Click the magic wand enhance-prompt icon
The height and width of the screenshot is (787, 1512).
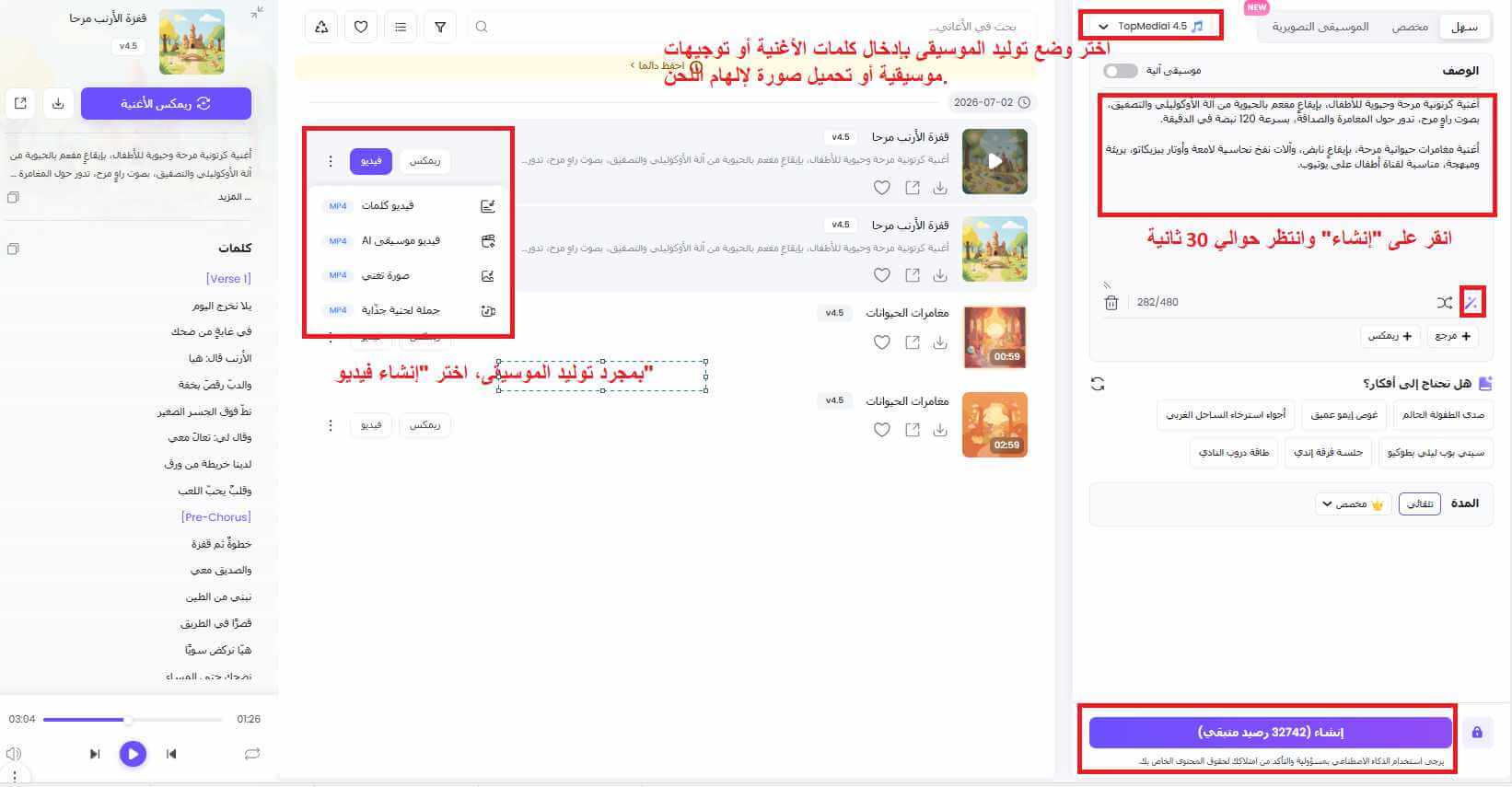(x=1471, y=302)
